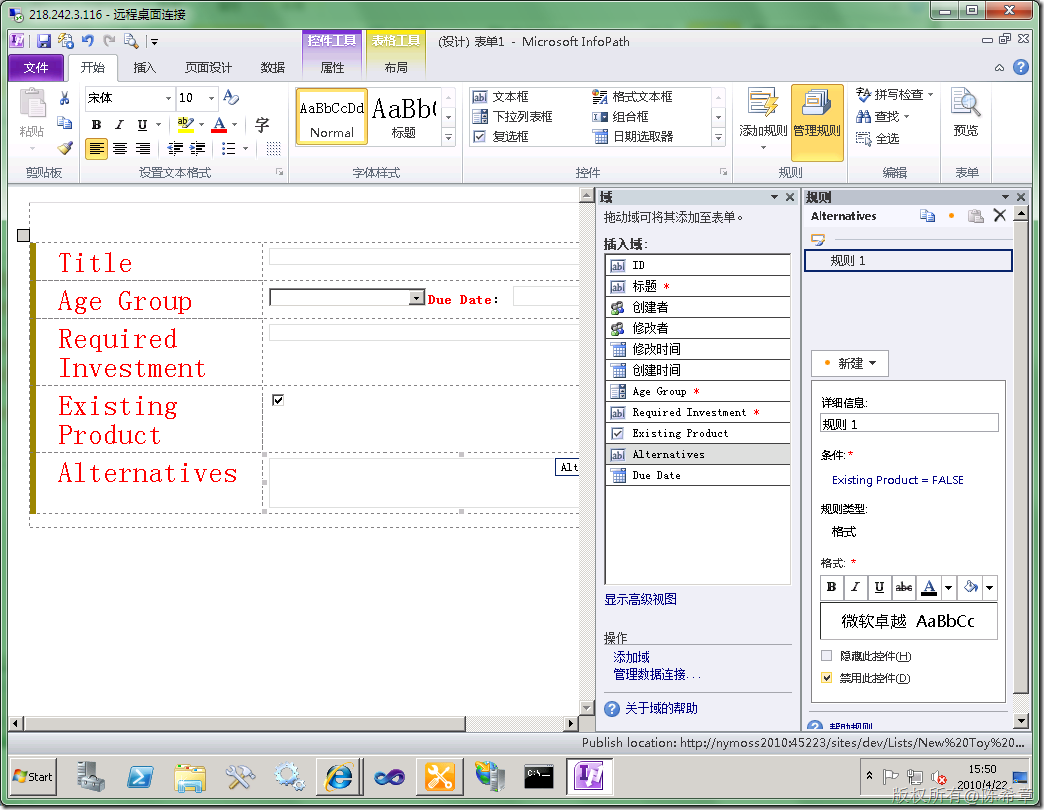Align text right in ribbon

click(x=142, y=148)
